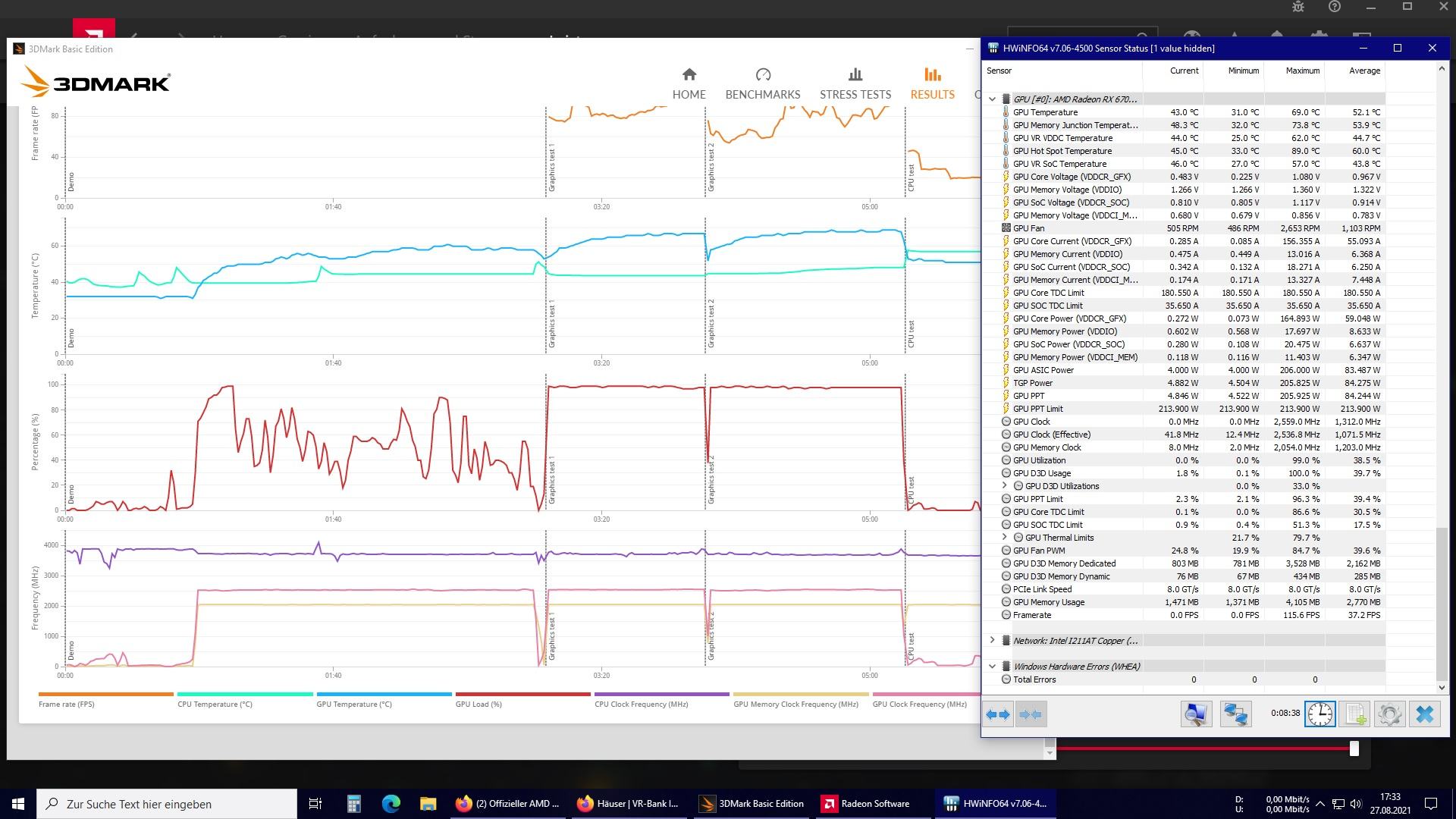Select the GPU Memory Clock row
Image resolution: width=1456 pixels, height=819 pixels.
(x=1184, y=447)
